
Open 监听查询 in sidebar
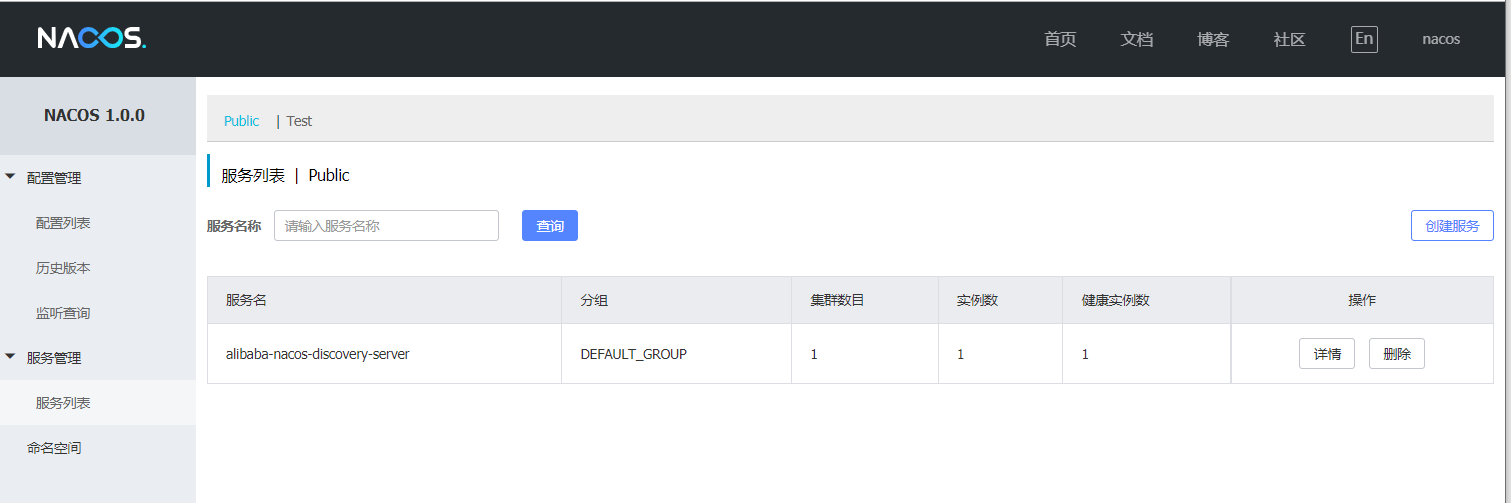pos(63,313)
